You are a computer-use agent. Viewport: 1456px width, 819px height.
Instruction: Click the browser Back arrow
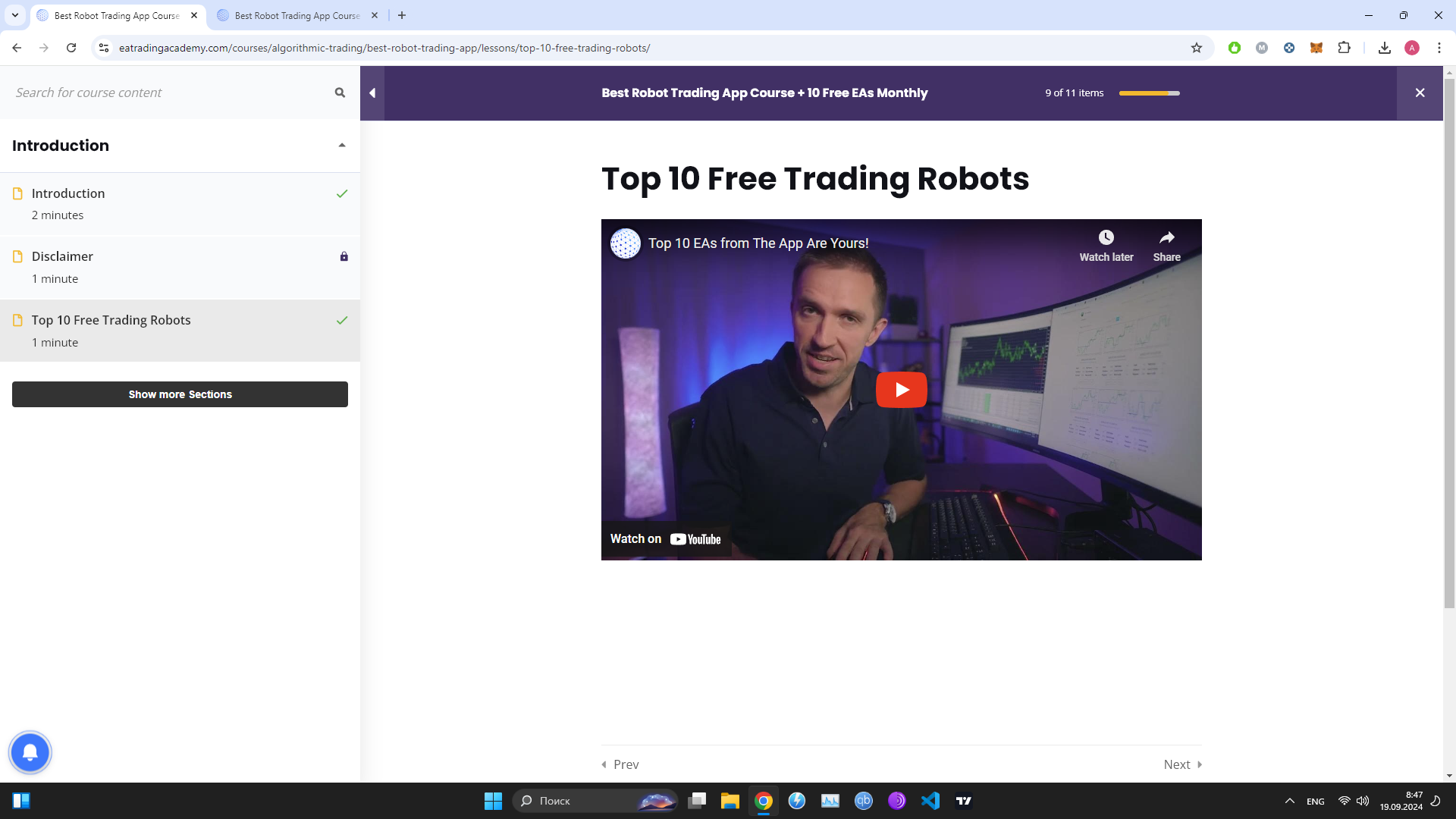click(x=17, y=48)
